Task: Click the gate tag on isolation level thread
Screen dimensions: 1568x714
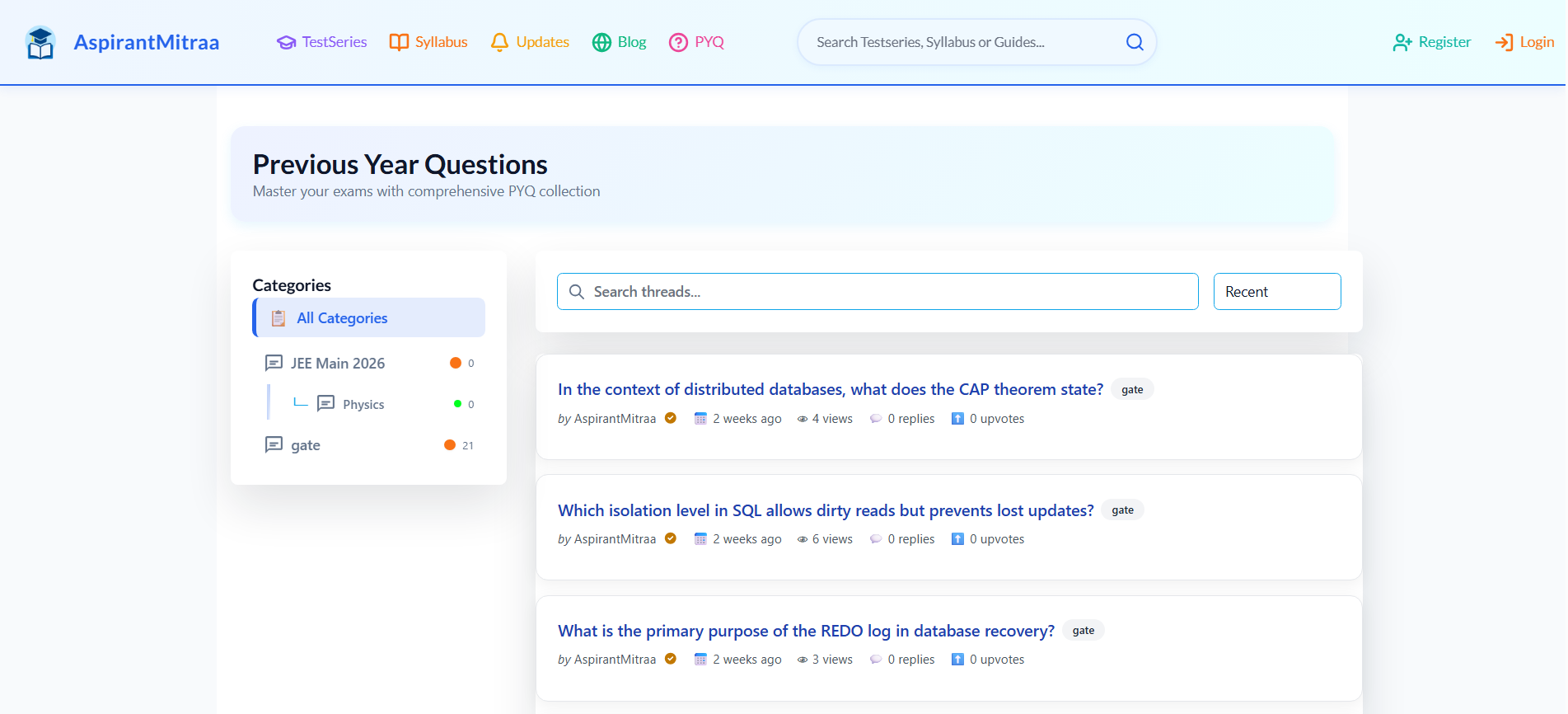Action: pyautogui.click(x=1122, y=510)
